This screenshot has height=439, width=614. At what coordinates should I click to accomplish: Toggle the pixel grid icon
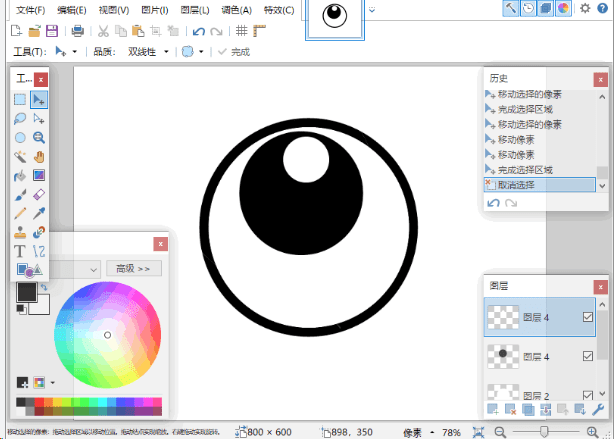coord(242,31)
